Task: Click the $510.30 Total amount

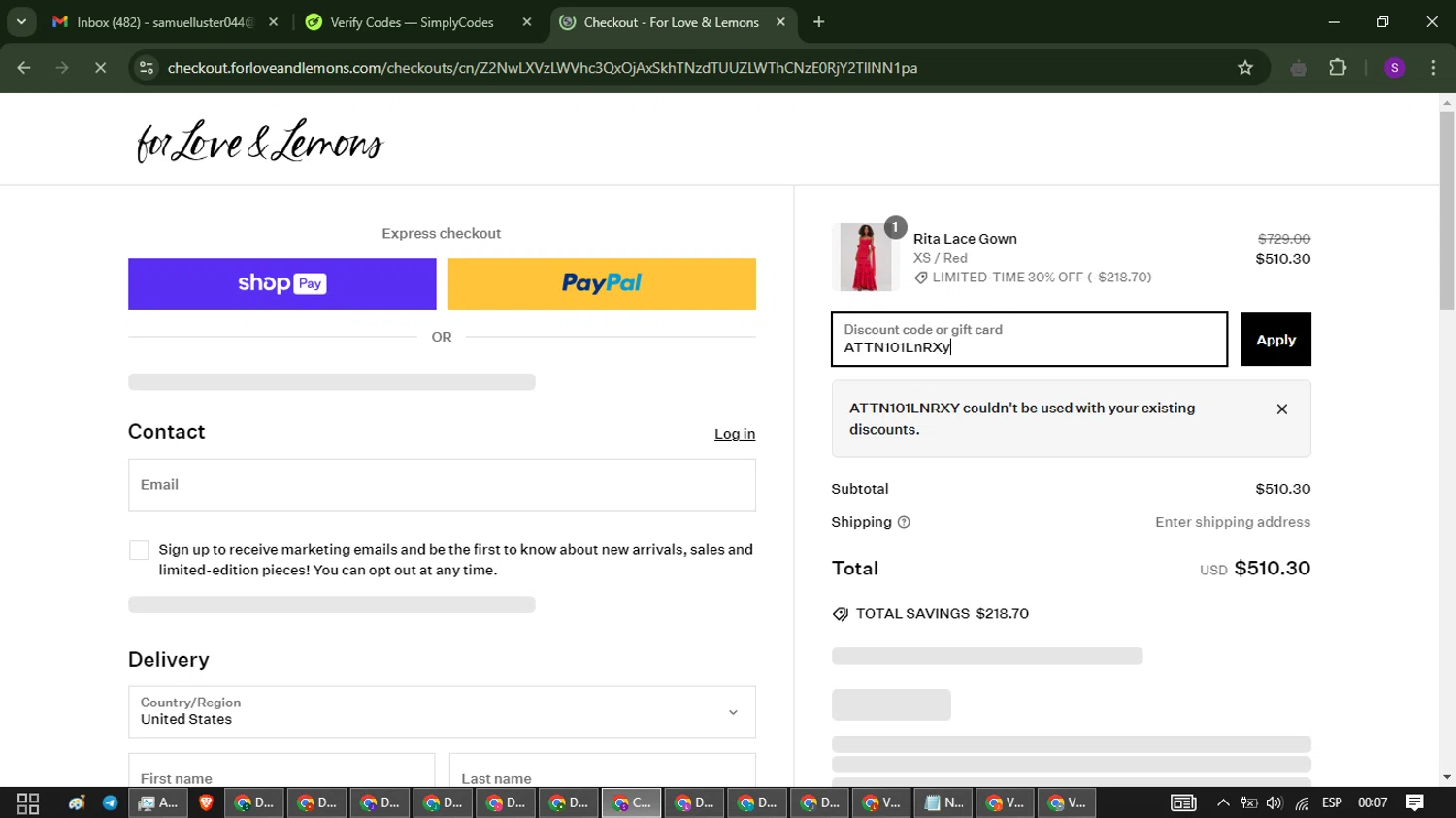Action: click(x=1272, y=569)
